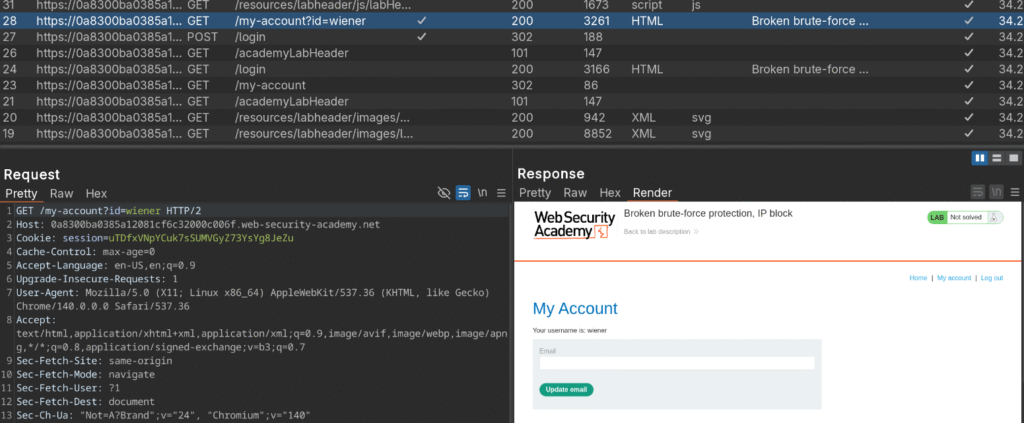The image size is (1024, 423).
Task: Click the Web Security Academy logo
Action: click(x=571, y=224)
